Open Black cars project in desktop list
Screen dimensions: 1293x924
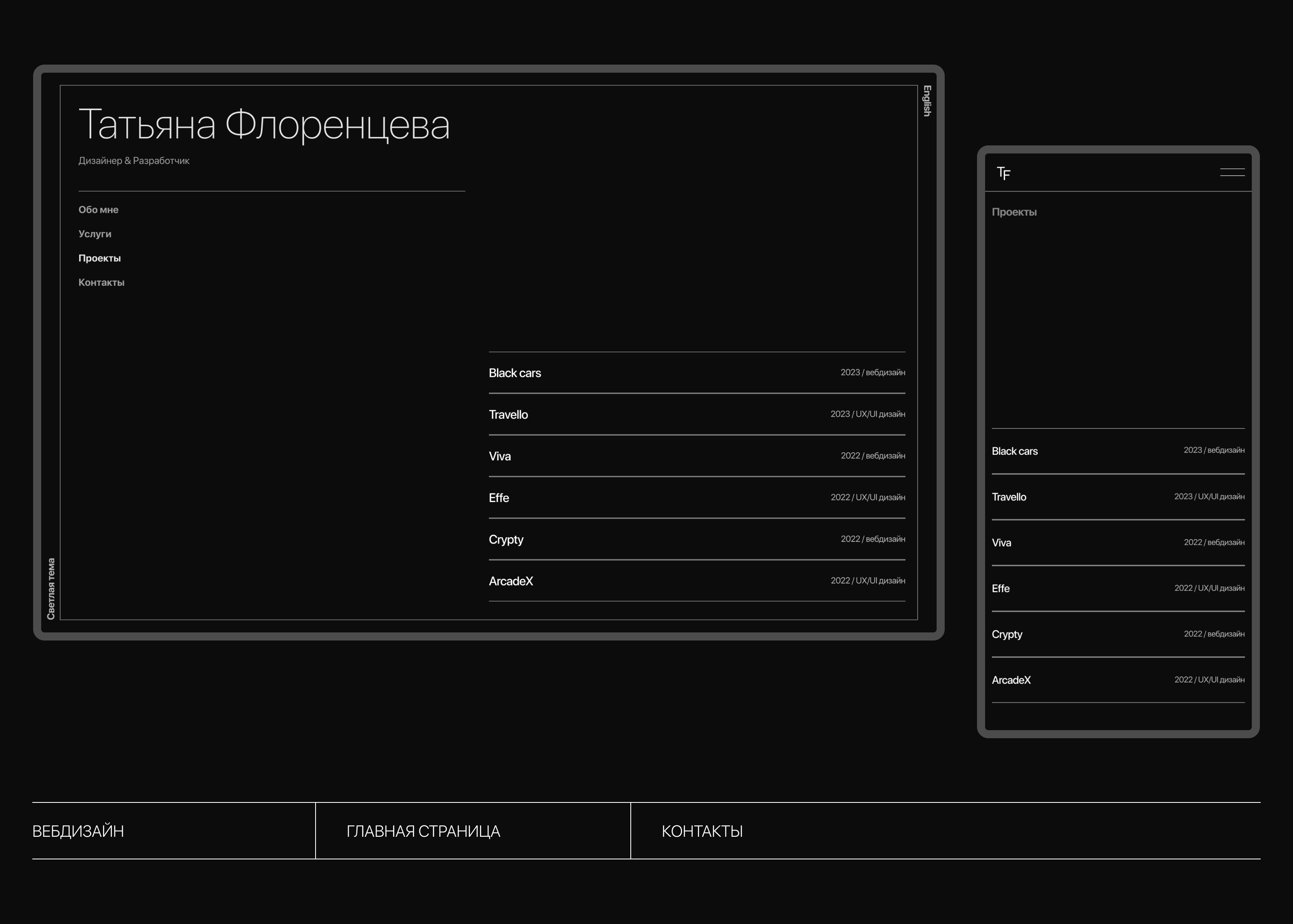pos(515,373)
